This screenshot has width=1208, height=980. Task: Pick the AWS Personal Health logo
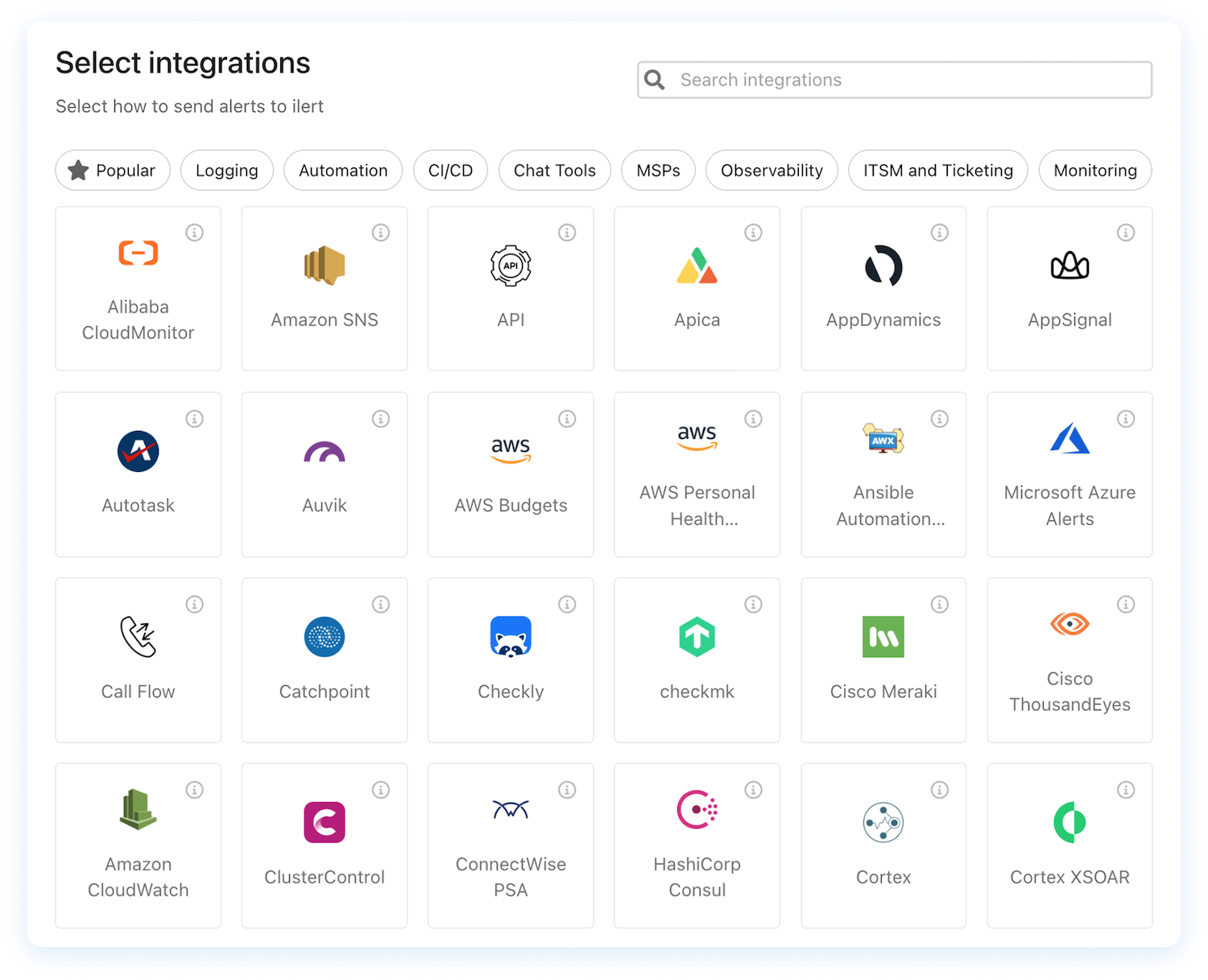click(697, 438)
